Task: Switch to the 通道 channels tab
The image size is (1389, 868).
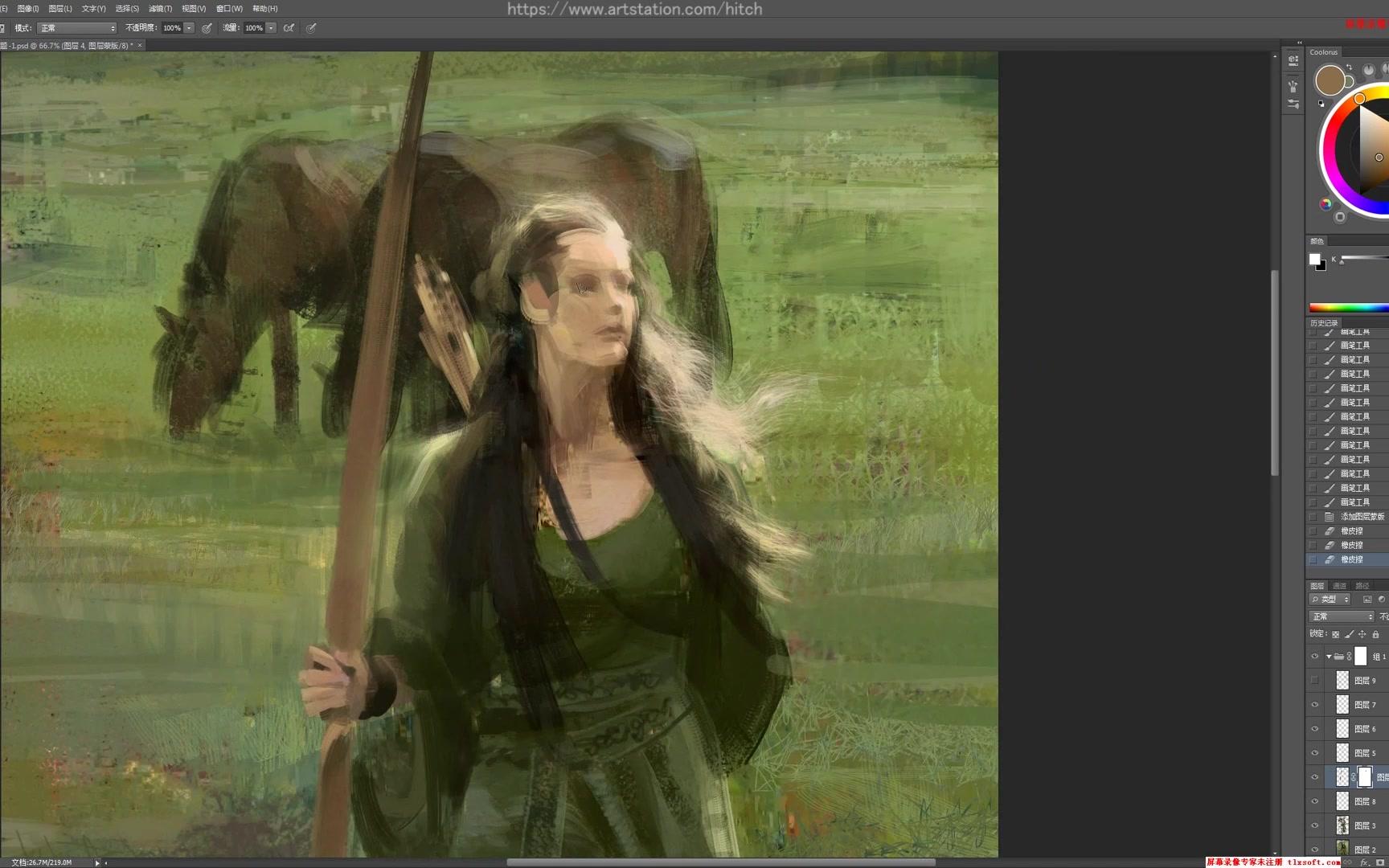Action: pyautogui.click(x=1339, y=586)
